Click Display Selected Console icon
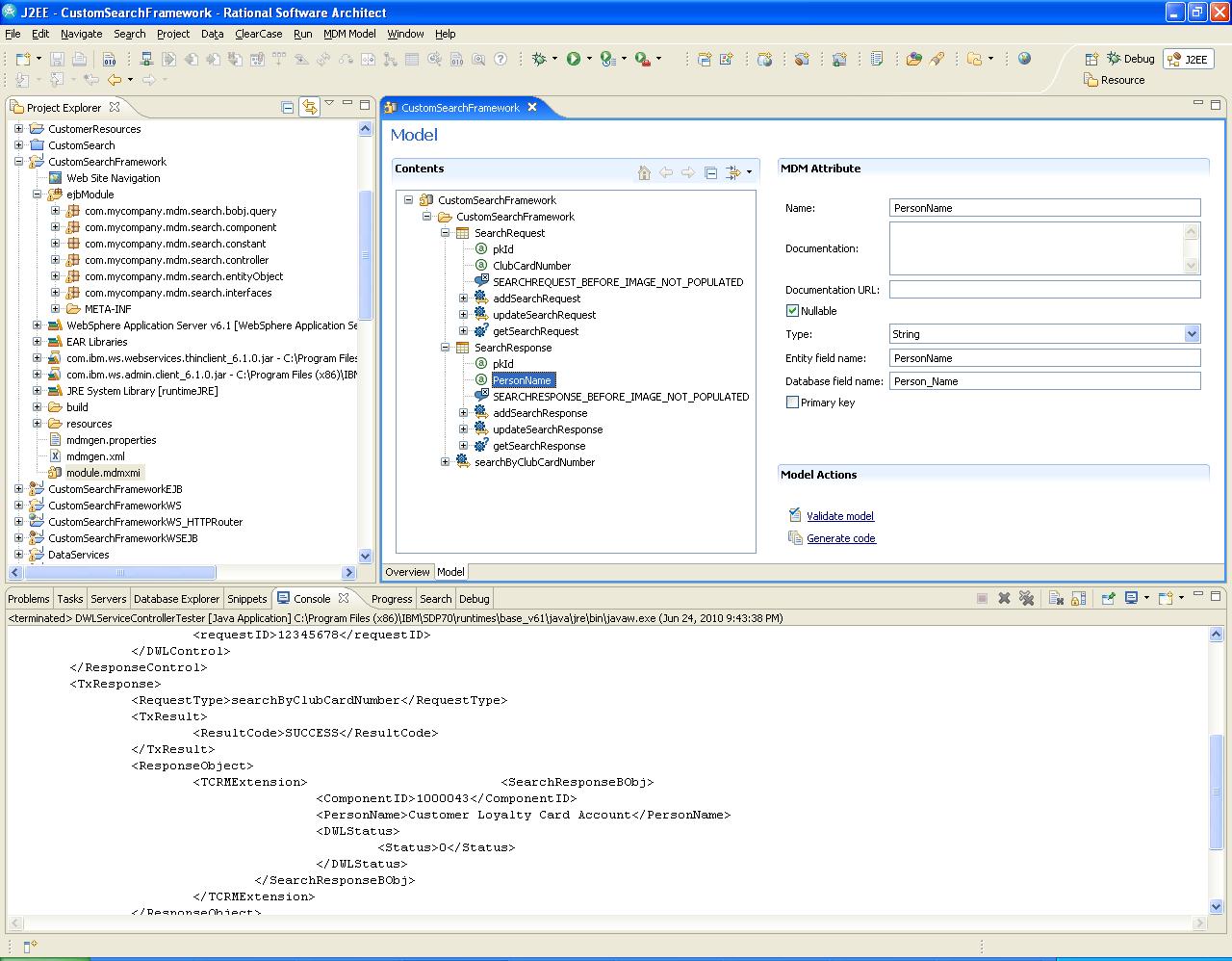This screenshot has width=1232, height=961. coord(1132,598)
